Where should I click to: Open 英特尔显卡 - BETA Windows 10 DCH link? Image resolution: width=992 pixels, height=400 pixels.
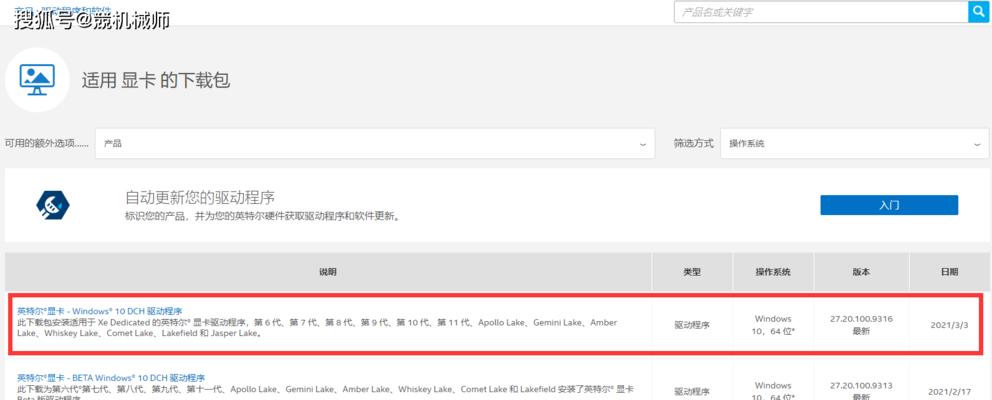point(111,378)
